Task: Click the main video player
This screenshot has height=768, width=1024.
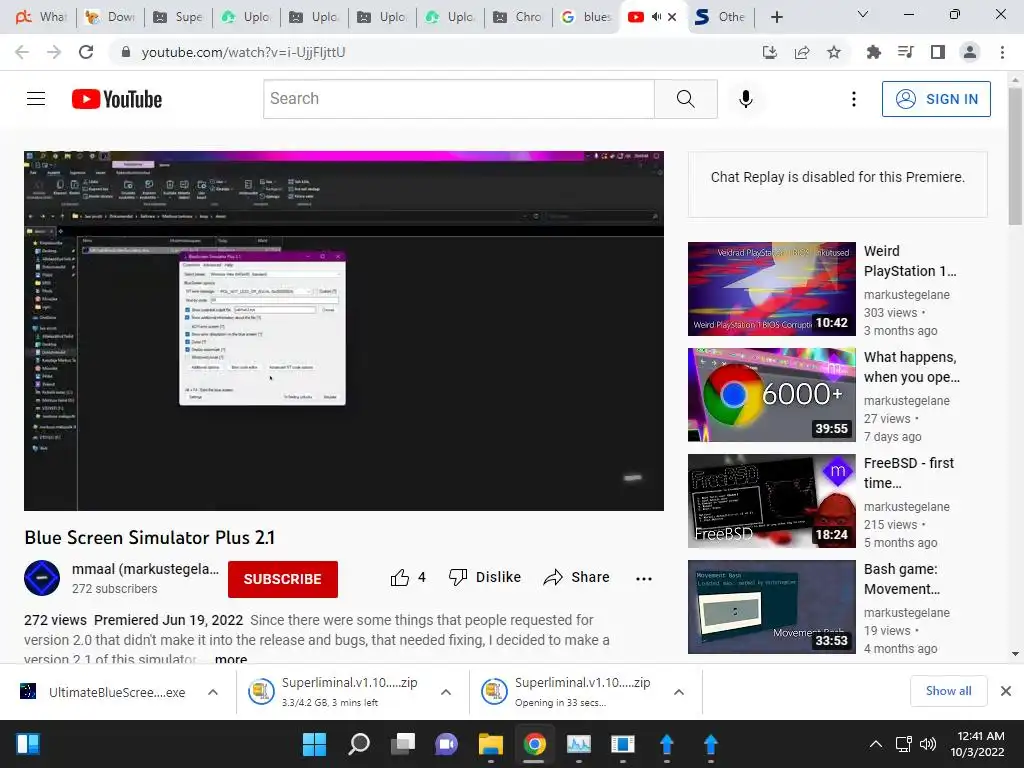Action: click(x=344, y=331)
